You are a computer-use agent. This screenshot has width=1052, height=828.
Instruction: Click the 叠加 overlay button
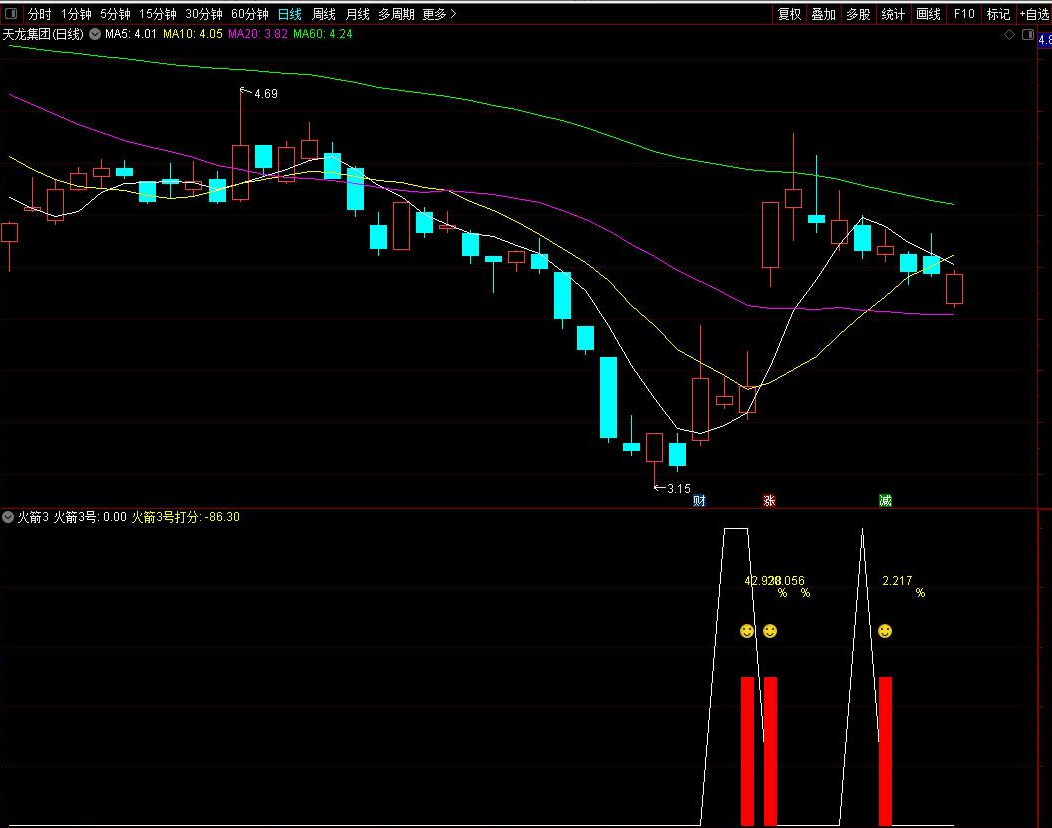(x=823, y=14)
